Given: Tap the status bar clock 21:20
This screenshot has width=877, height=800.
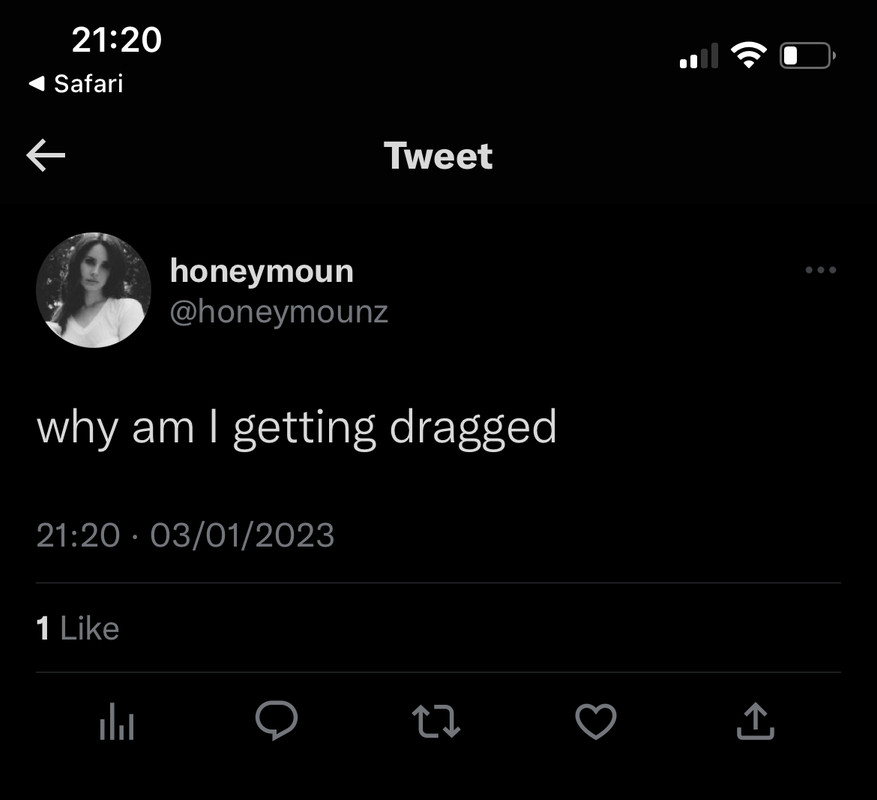Looking at the screenshot, I should point(116,40).
